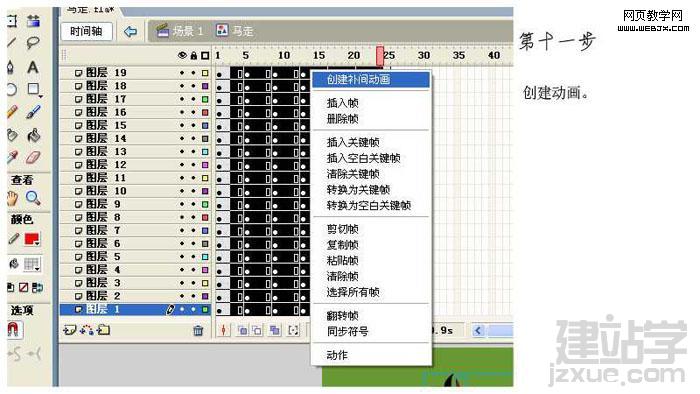Click 图层 17 yellow-green outline color swatch
This screenshot has width=700, height=394.
click(205, 99)
